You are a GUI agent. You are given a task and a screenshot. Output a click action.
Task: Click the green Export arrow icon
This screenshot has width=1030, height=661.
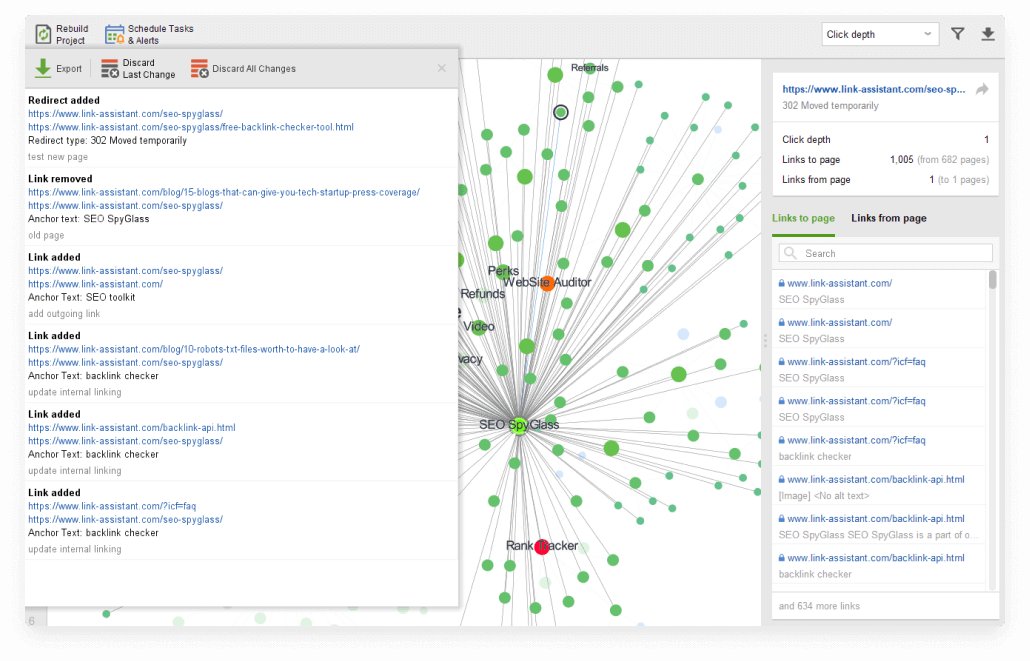43,68
